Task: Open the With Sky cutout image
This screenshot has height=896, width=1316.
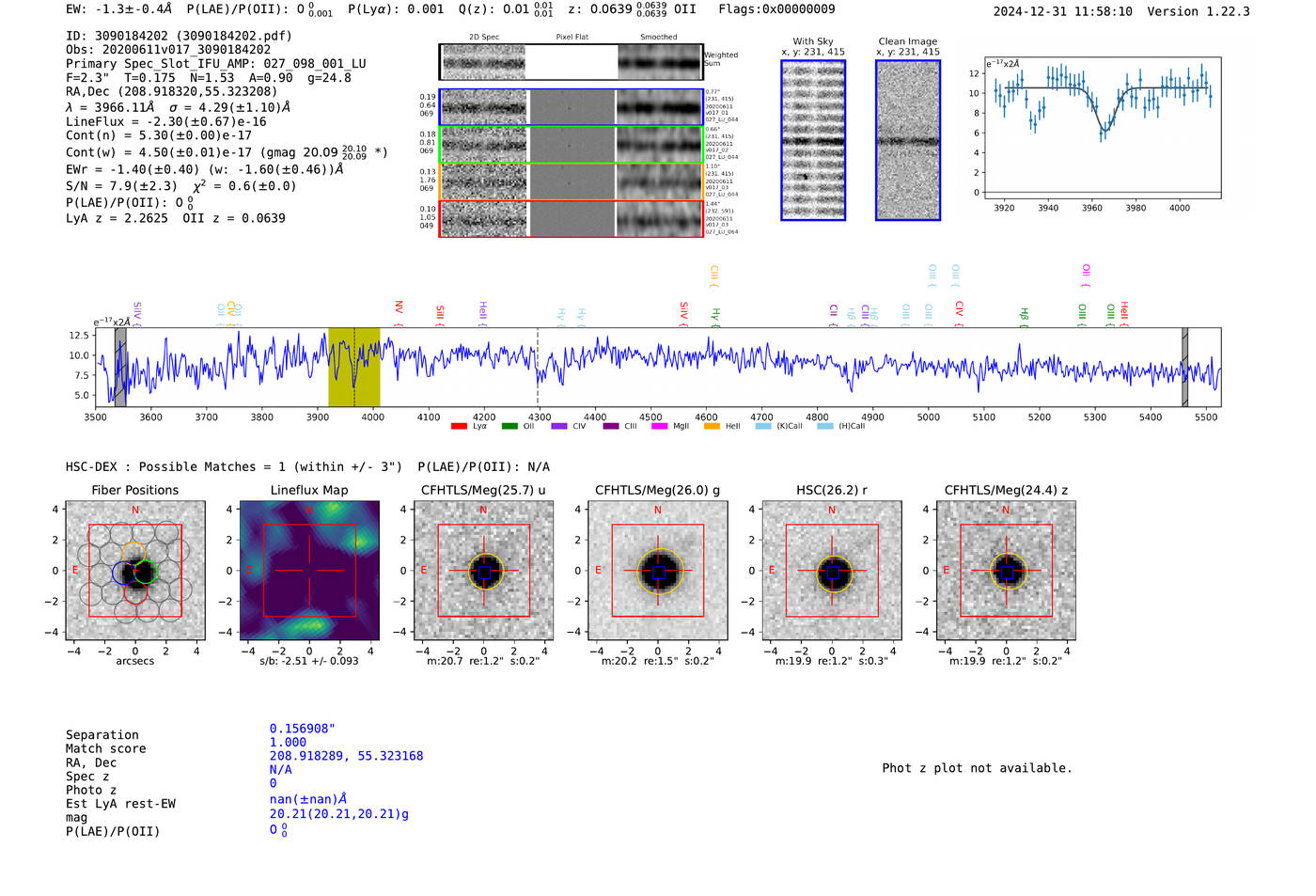Action: click(813, 140)
